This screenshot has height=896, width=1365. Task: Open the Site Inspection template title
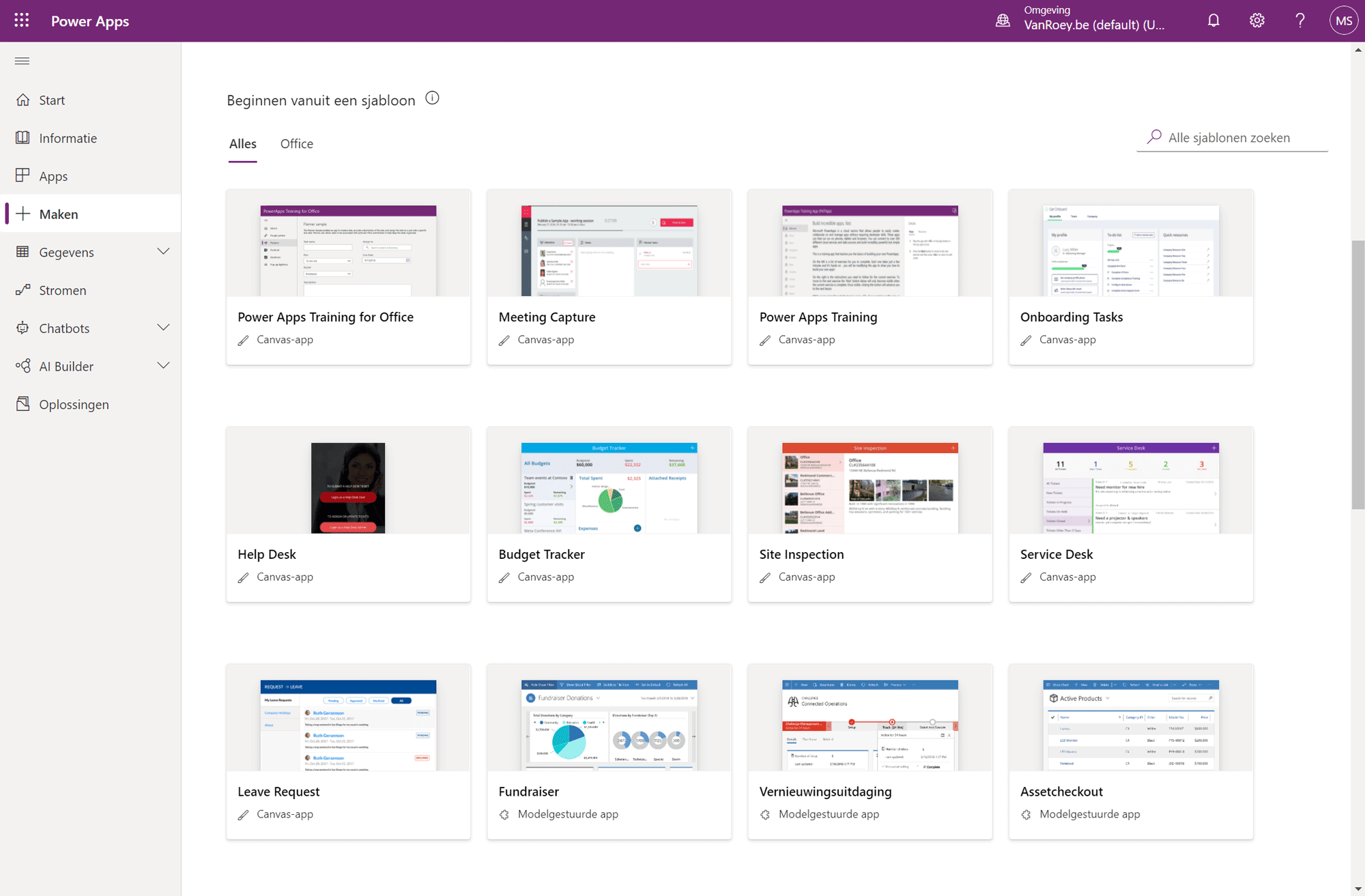[801, 554]
